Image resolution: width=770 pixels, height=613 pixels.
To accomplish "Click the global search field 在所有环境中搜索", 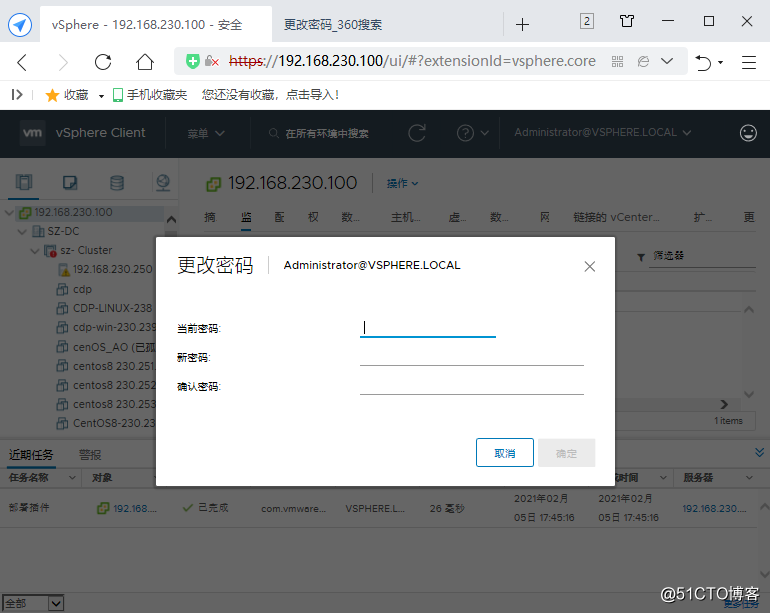I will pyautogui.click(x=327, y=133).
